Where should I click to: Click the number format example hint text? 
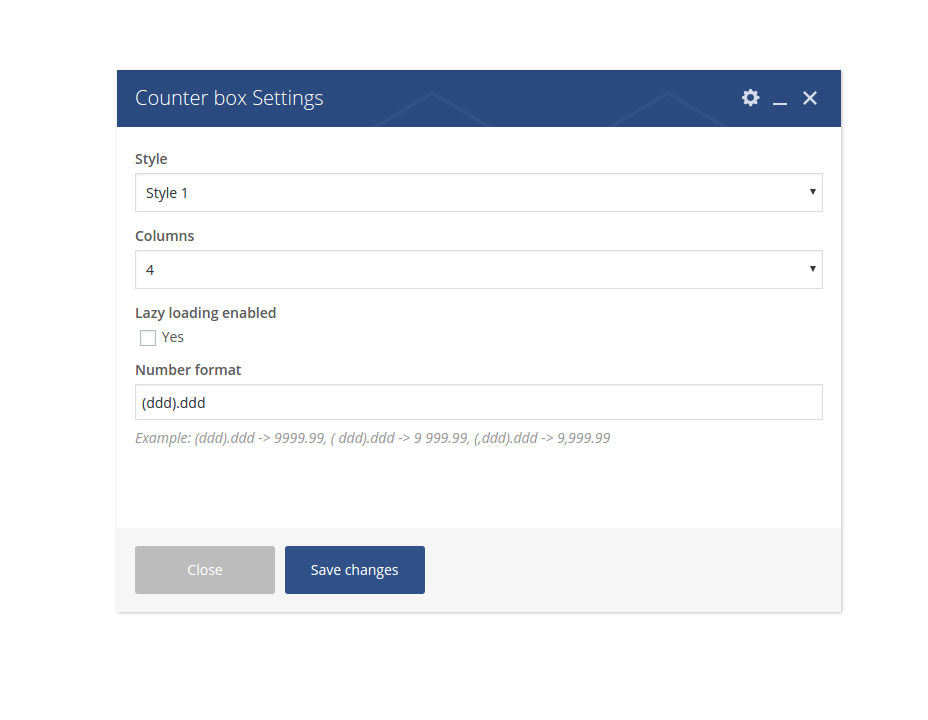[x=372, y=438]
